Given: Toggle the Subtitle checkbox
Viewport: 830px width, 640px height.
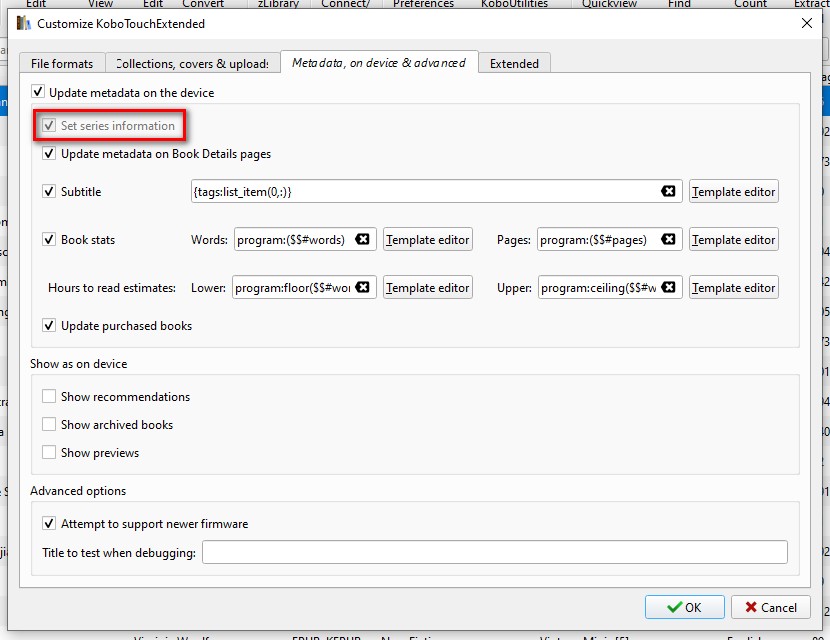Looking at the screenshot, I should (49, 191).
